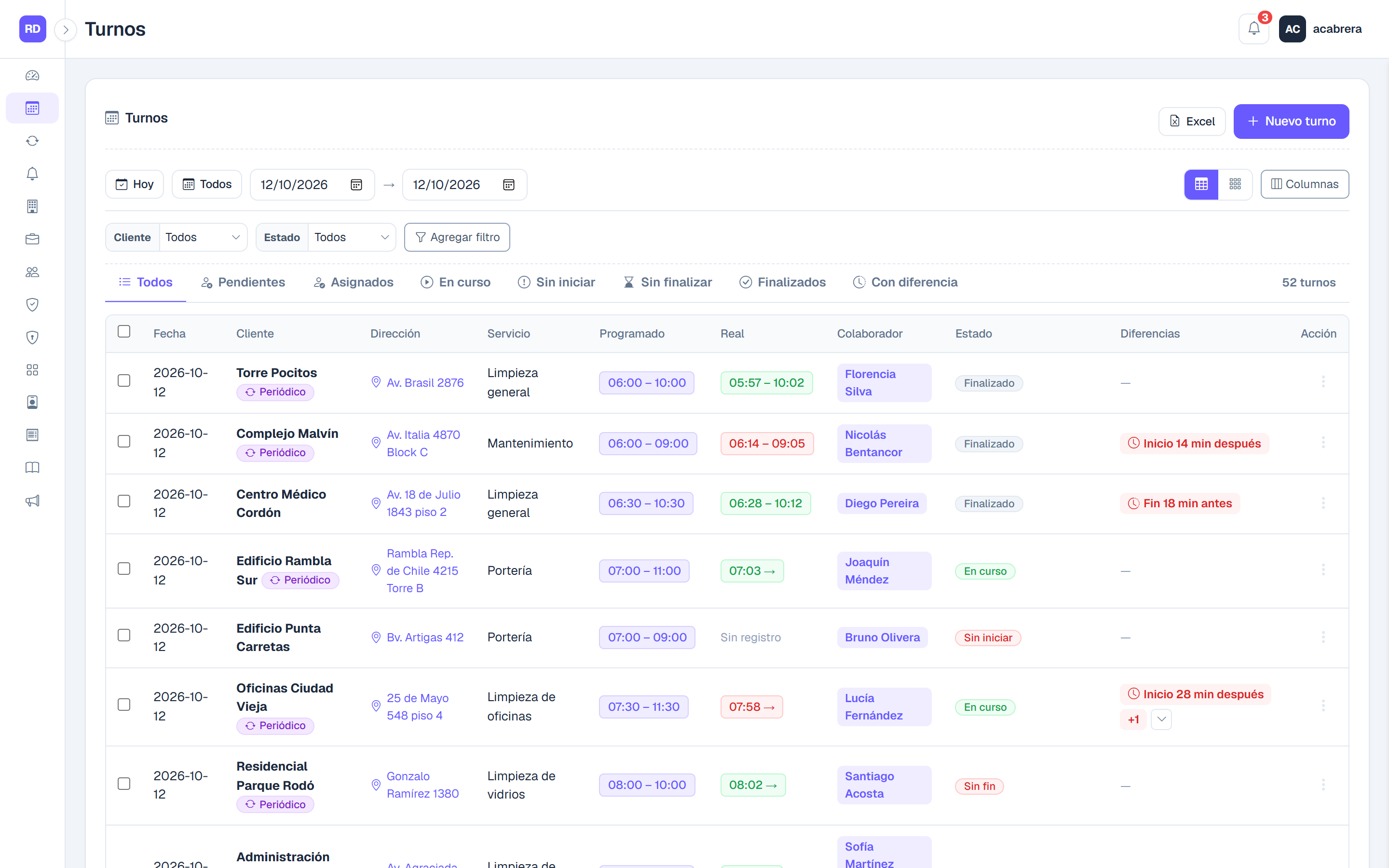The height and width of the screenshot is (868, 1389).
Task: Open the people group icon in sidebar
Action: click(x=32, y=271)
